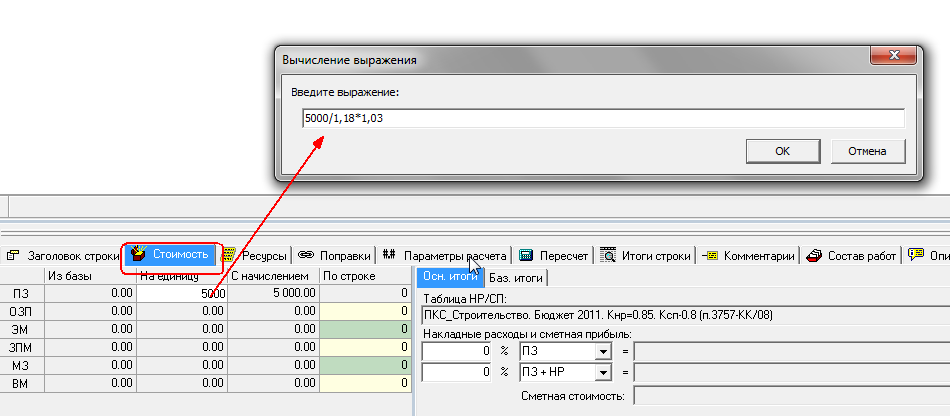Screen dimensions: 950x416
Task: Click the ЭМ По строке green cell
Action: pos(365,329)
